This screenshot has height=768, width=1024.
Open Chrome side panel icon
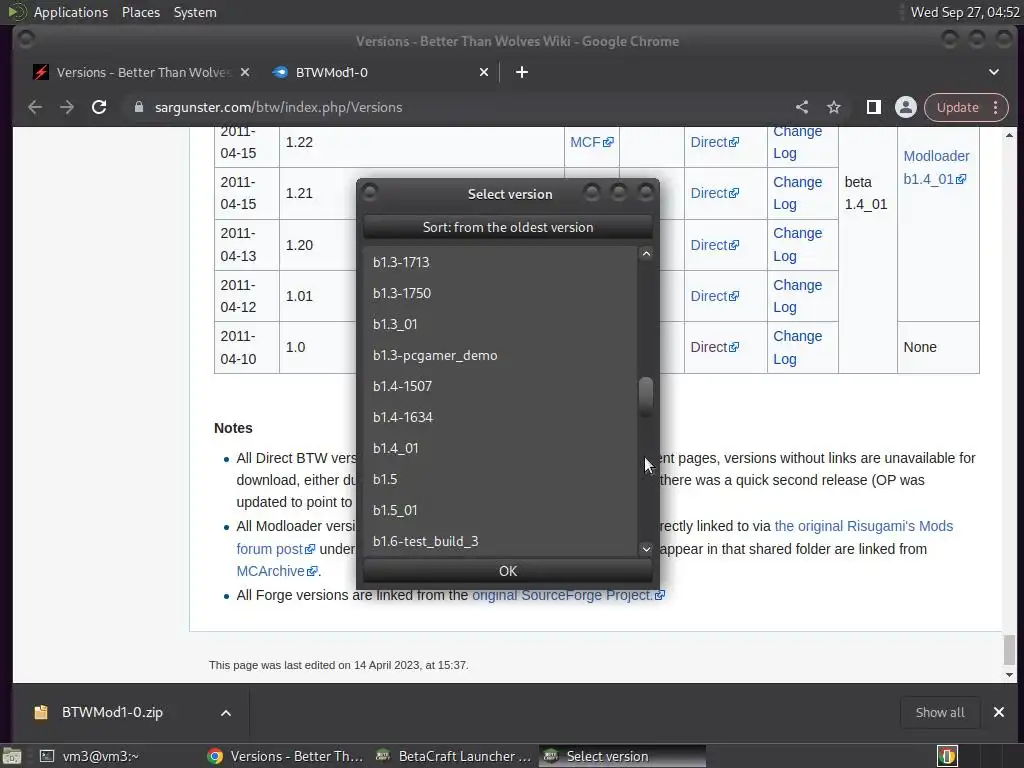click(873, 107)
